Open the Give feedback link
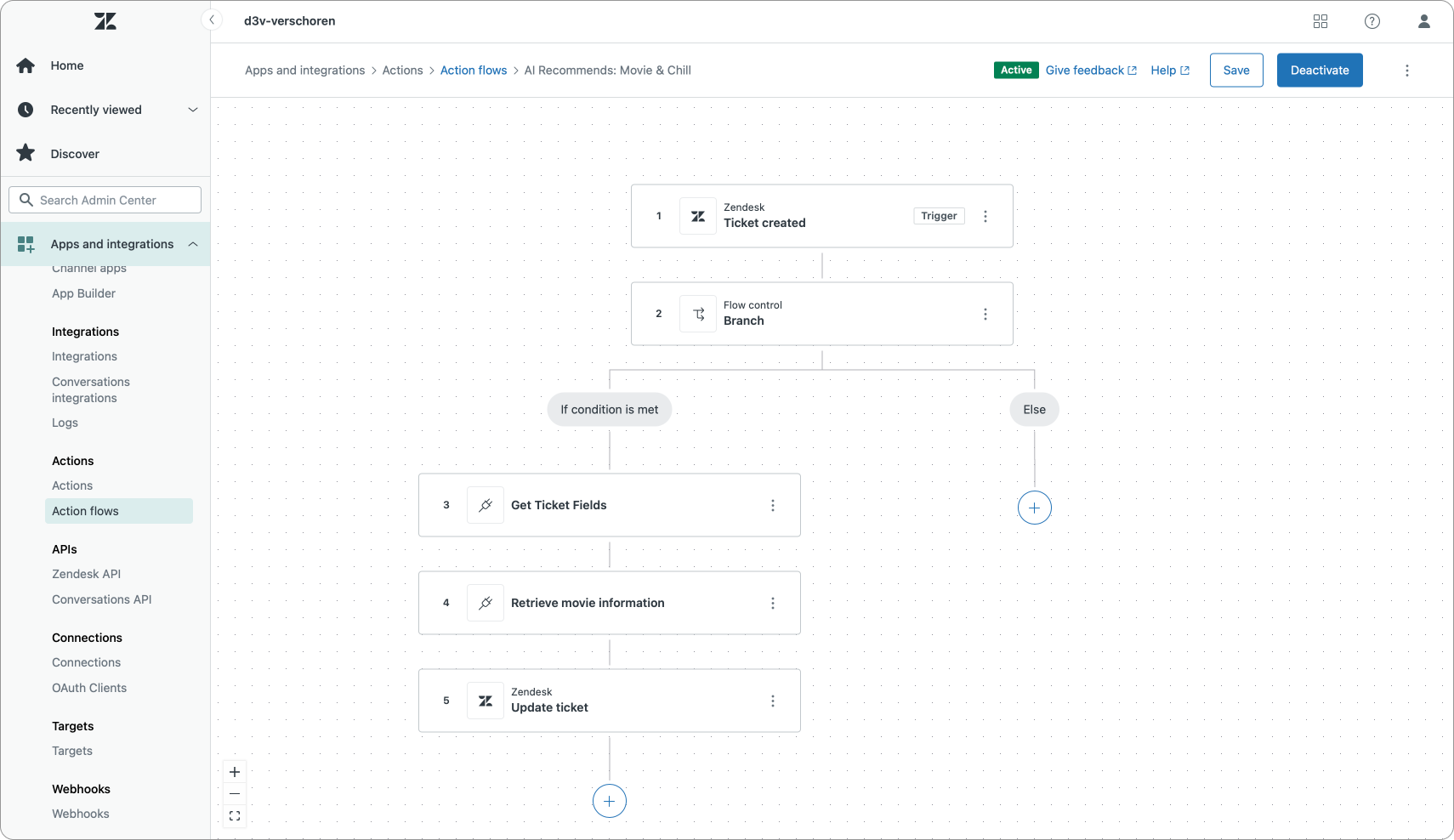 point(1091,71)
